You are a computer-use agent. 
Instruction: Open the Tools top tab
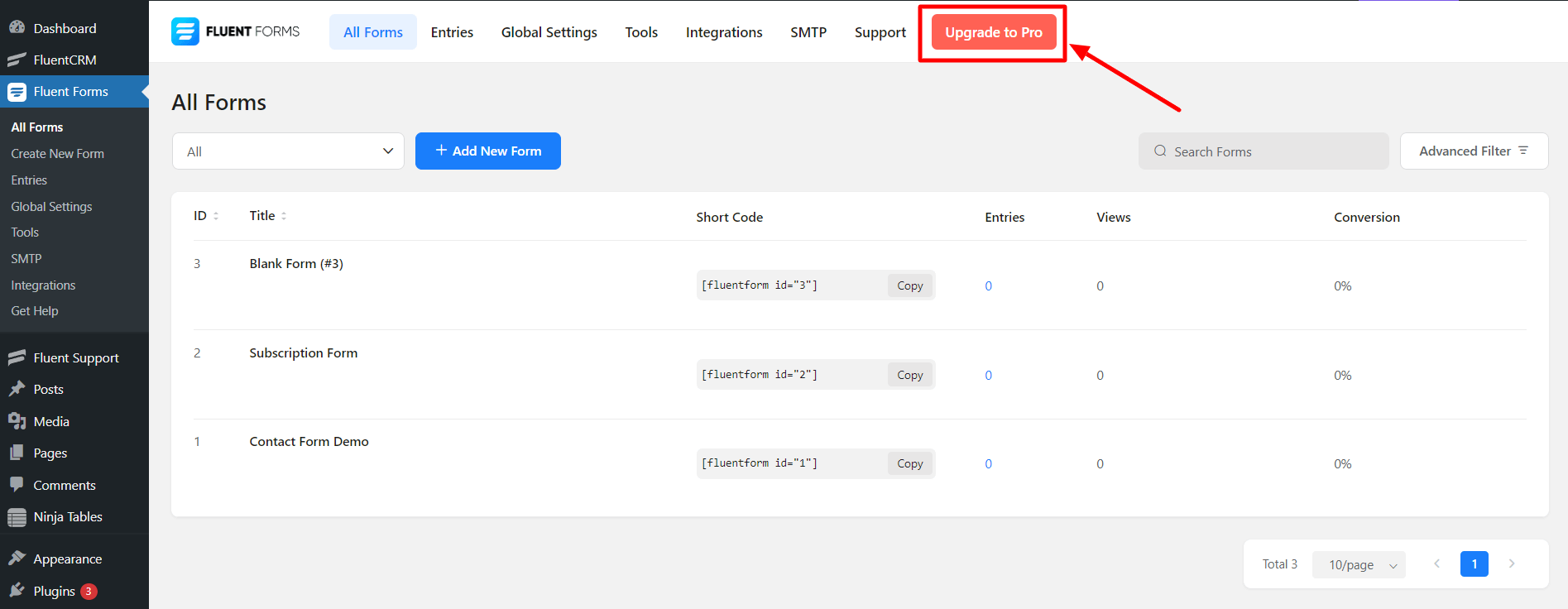click(x=641, y=32)
